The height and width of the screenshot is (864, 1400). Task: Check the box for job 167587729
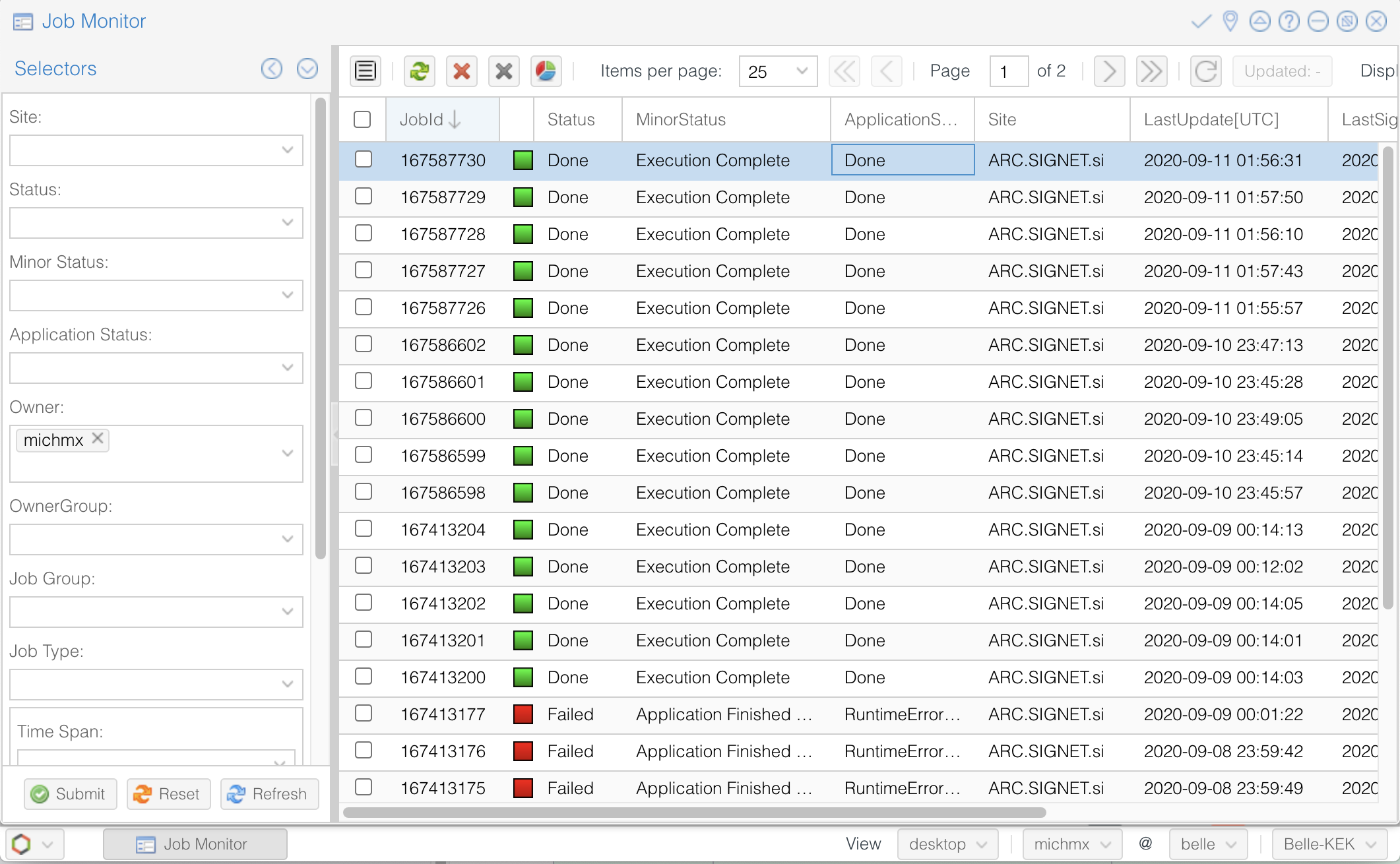(x=363, y=197)
